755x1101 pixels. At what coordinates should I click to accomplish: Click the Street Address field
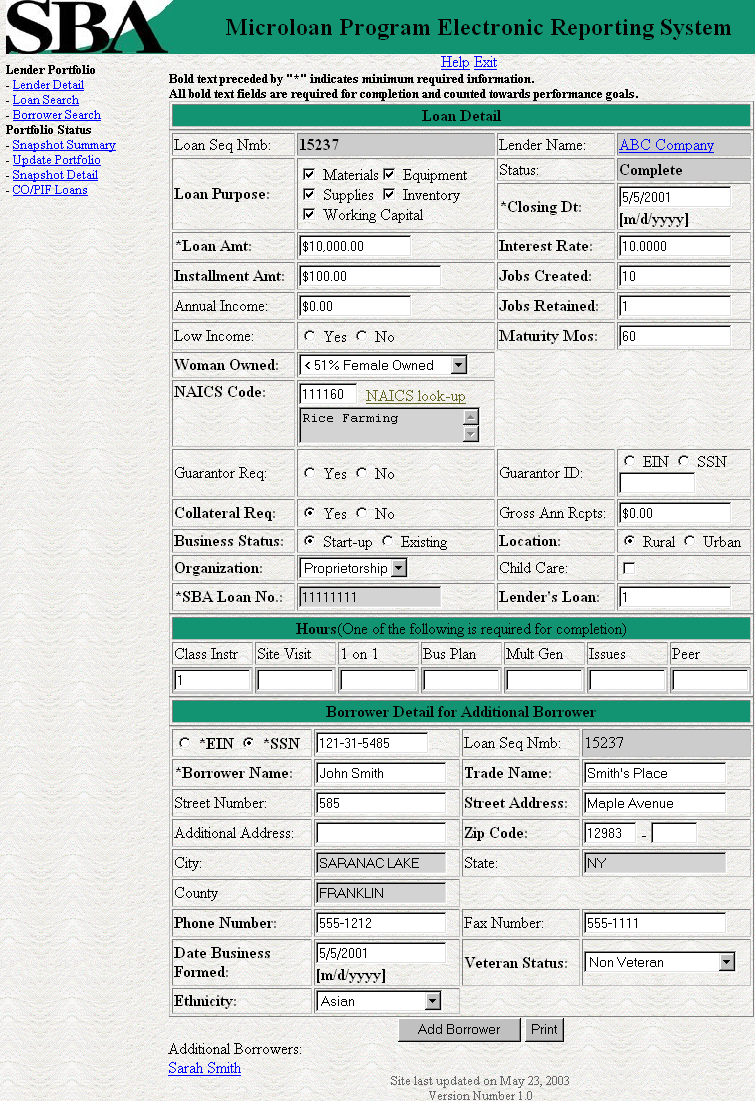tap(655, 803)
